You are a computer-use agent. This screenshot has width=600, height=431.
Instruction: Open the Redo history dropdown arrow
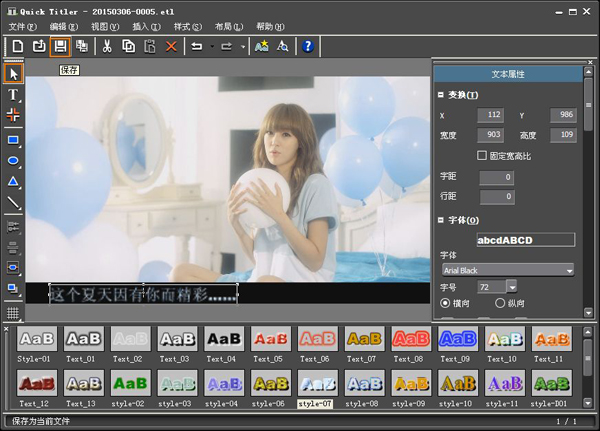pyautogui.click(x=243, y=47)
